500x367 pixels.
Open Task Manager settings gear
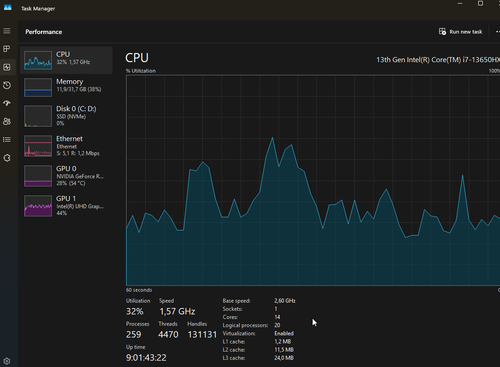pos(7,361)
